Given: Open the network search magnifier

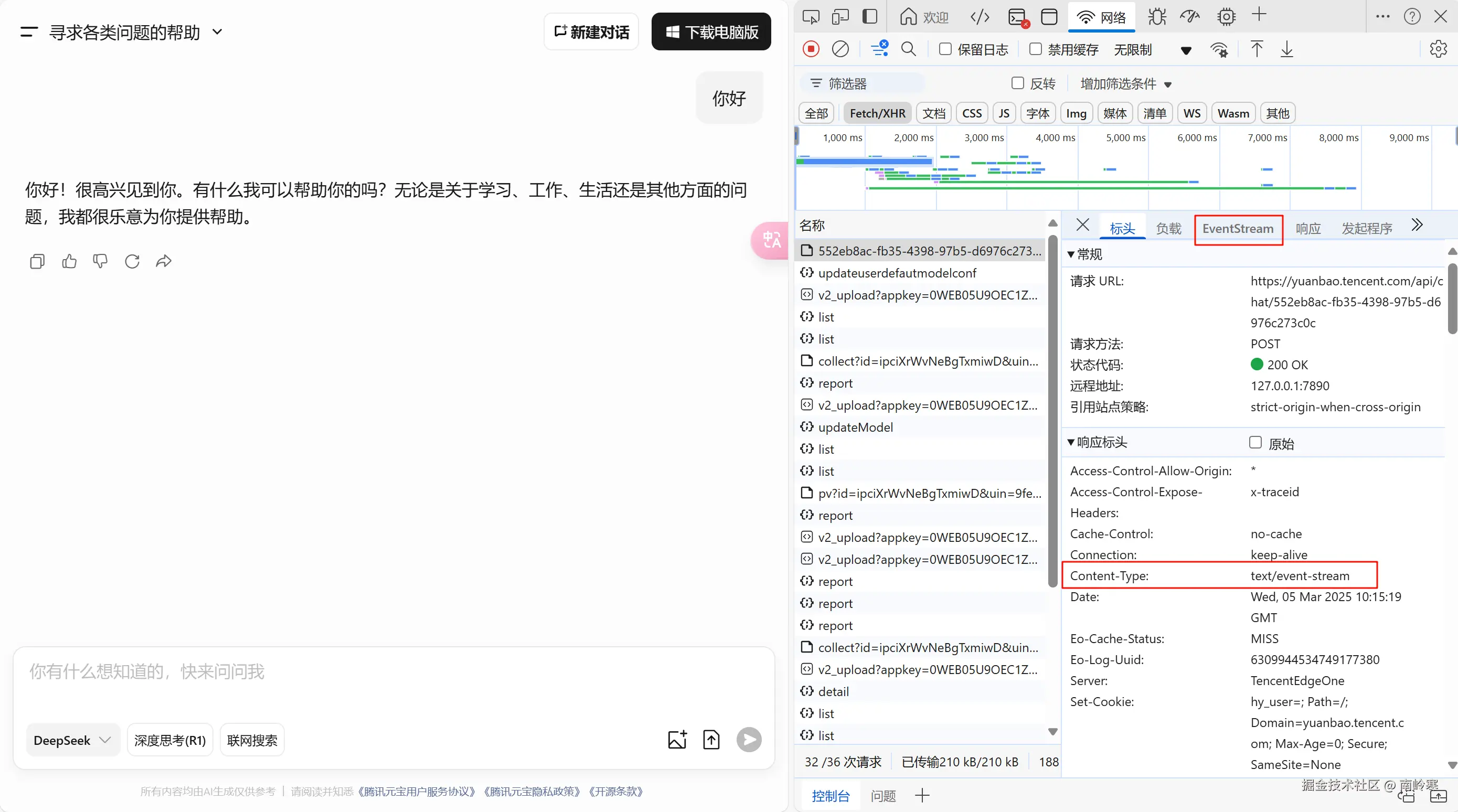Looking at the screenshot, I should click(908, 49).
